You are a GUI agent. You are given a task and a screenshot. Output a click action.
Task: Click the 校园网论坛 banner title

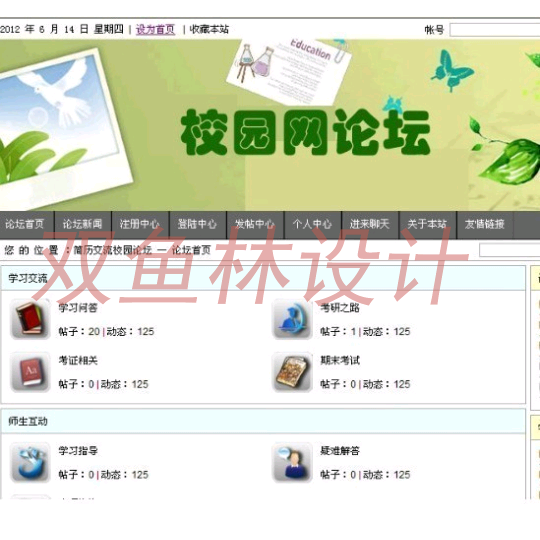(x=306, y=132)
